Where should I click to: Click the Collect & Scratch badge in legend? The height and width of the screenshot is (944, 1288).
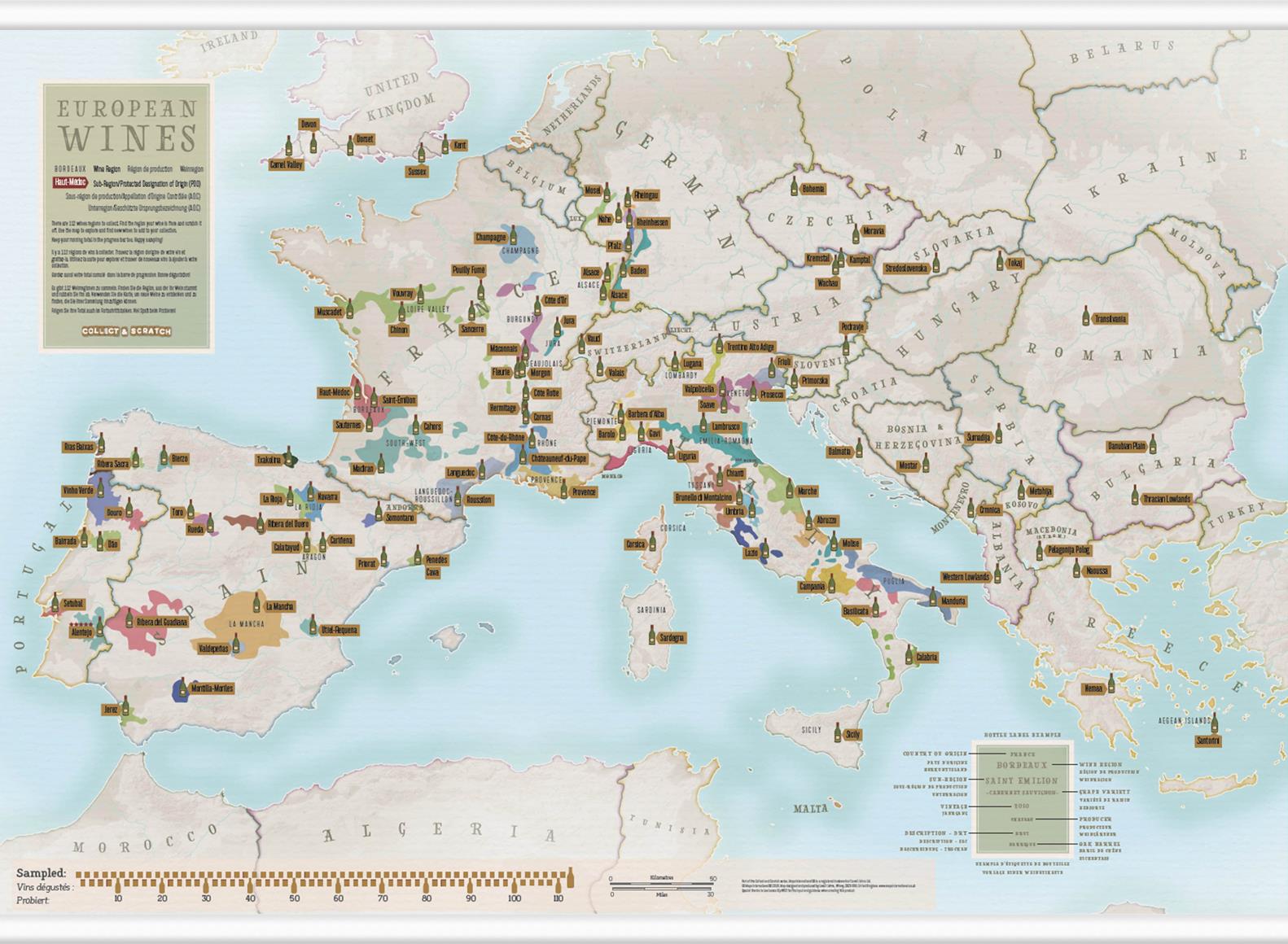click(x=126, y=331)
